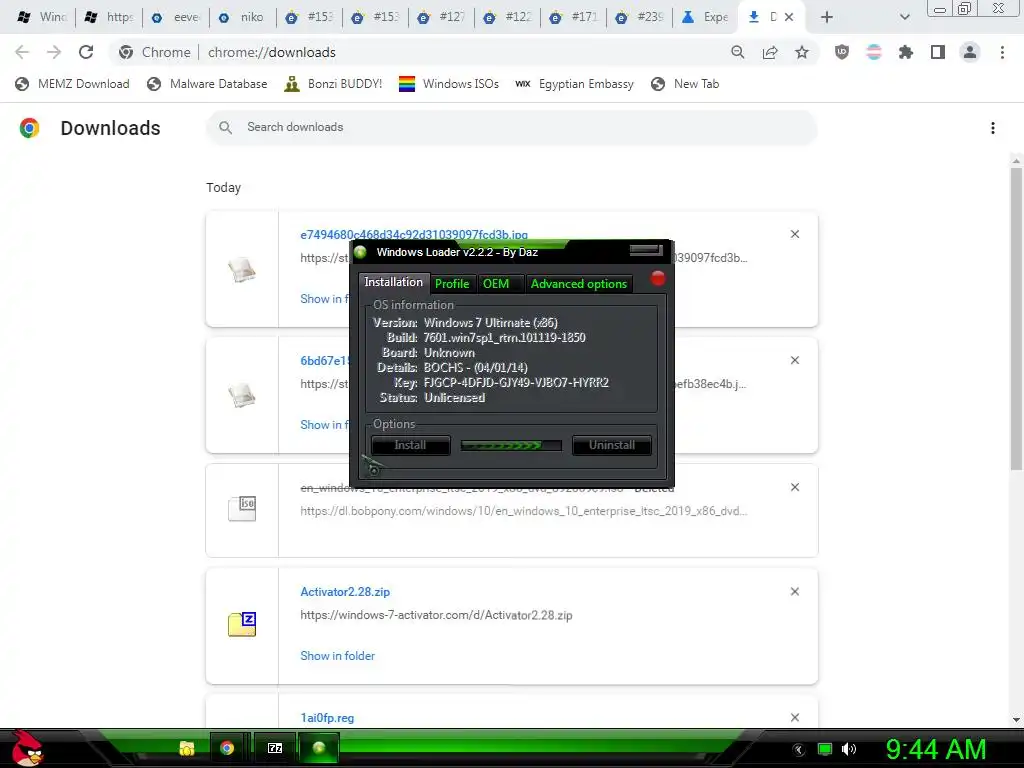Click the zoom magnifier icon in address bar
Image resolution: width=1024 pixels, height=768 pixels.
tap(738, 52)
